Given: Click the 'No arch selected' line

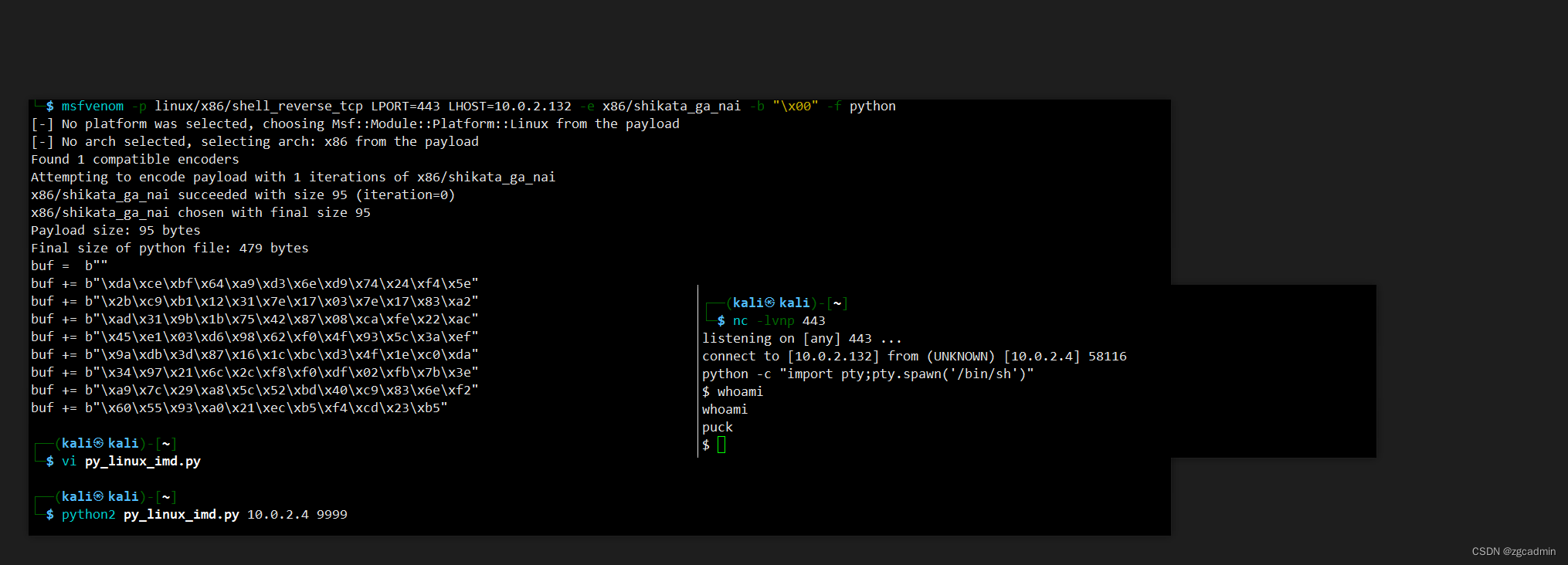Looking at the screenshot, I should tap(255, 142).
